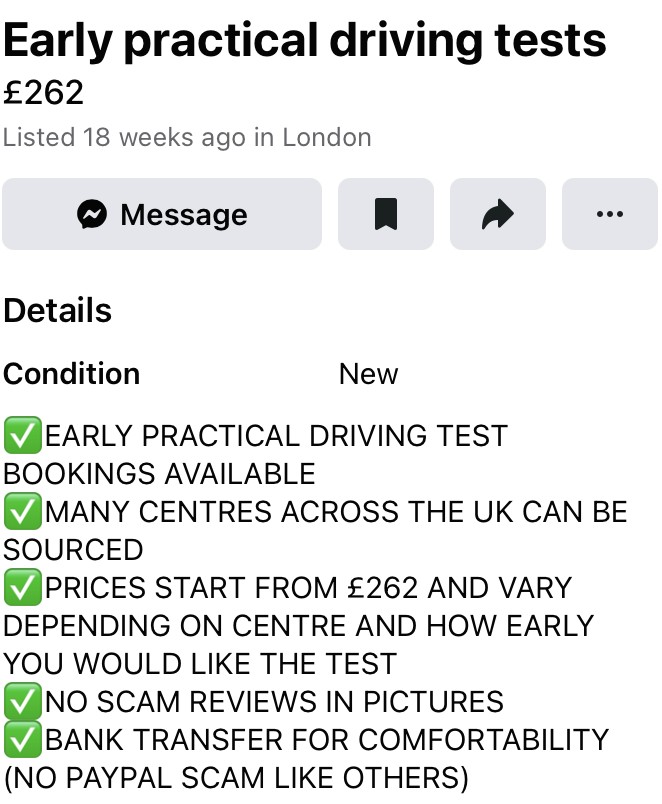Click green checkmark before 'NO SCAM REVIEWS'
The width and height of the screenshot is (662, 804).
tap(21, 702)
